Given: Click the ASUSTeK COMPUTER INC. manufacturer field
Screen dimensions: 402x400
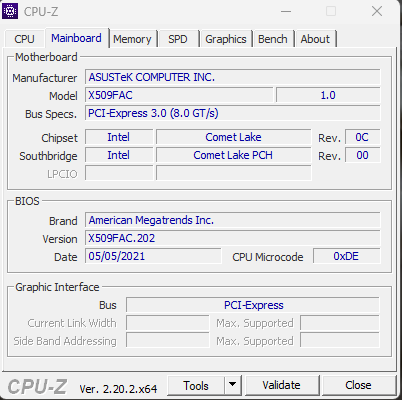Looking at the screenshot, I should point(232,77).
